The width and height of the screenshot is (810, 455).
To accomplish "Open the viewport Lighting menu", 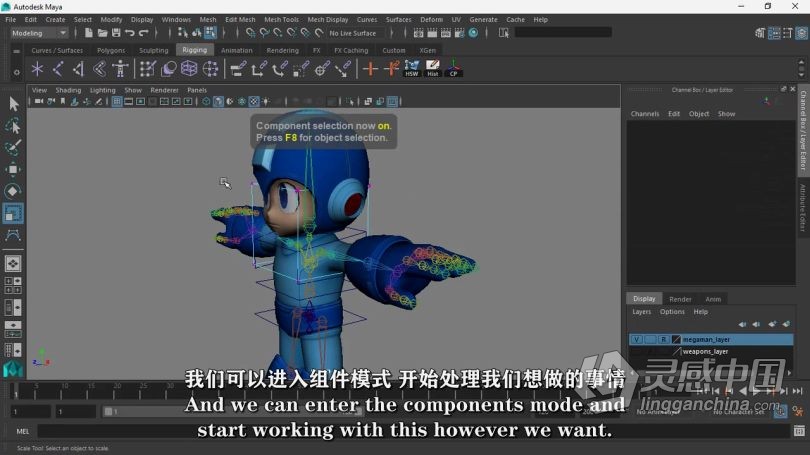I will pos(103,90).
